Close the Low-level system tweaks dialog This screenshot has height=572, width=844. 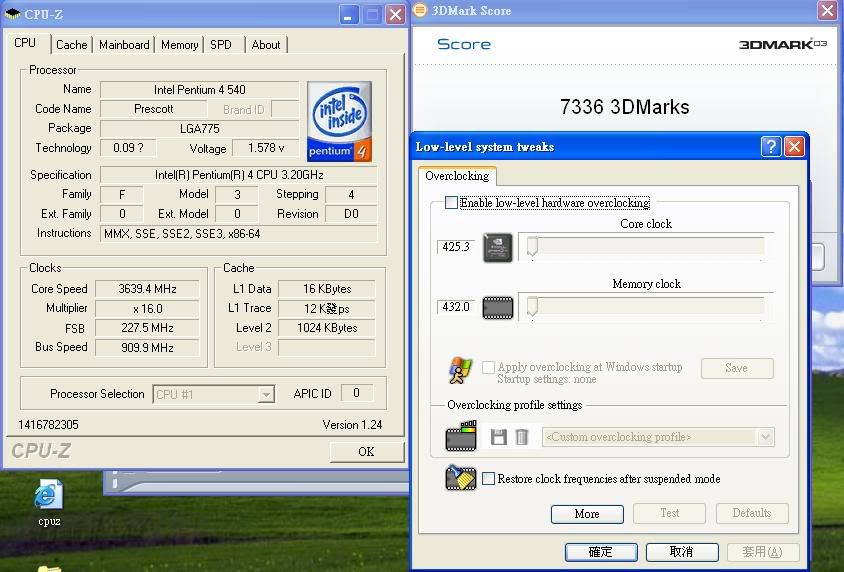click(794, 146)
